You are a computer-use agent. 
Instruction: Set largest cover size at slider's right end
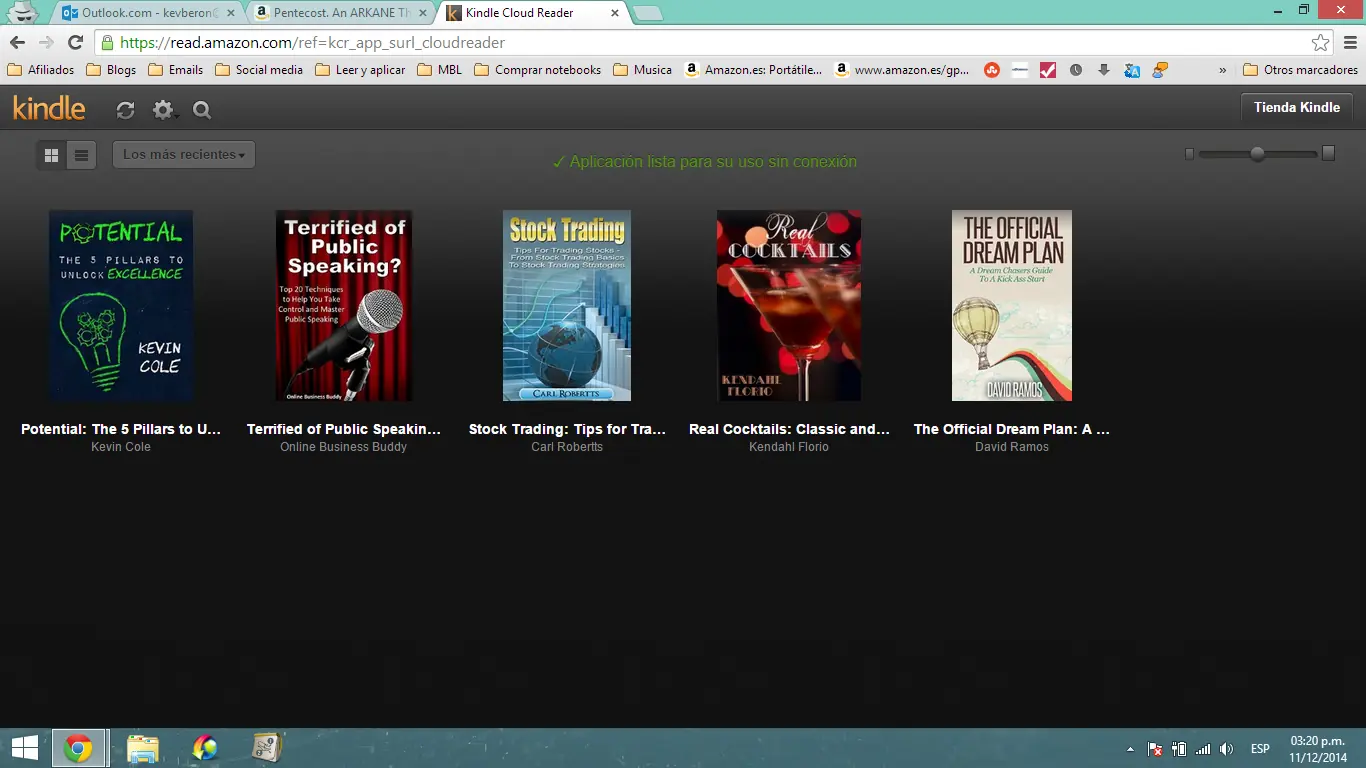pyautogui.click(x=1328, y=153)
